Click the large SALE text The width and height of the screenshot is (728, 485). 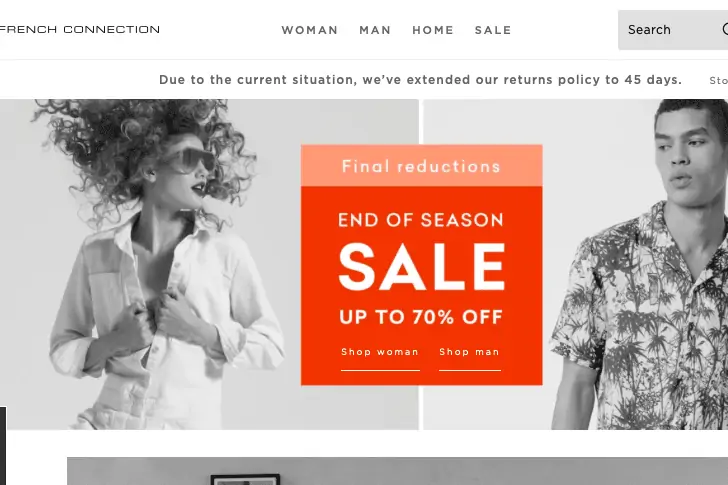tap(422, 267)
